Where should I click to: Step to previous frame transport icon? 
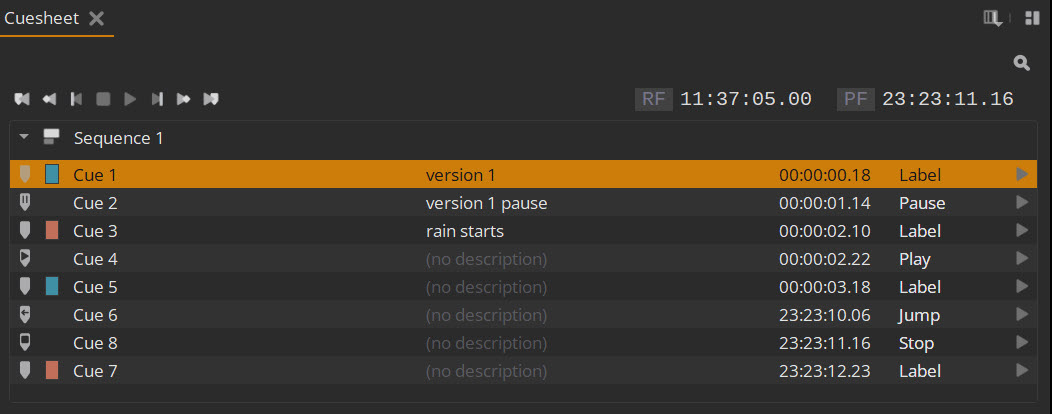pyautogui.click(x=76, y=99)
